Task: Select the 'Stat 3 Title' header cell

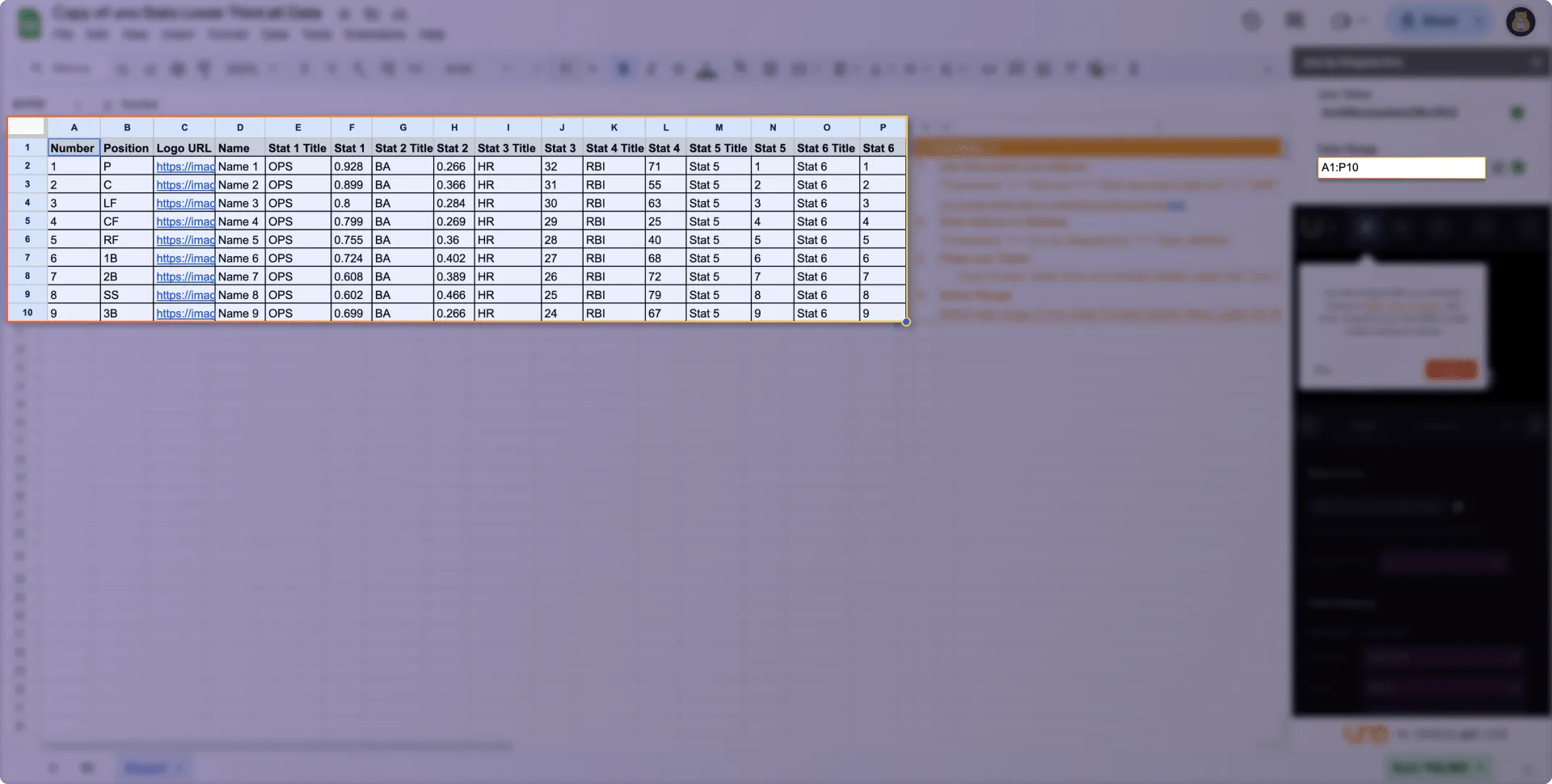Action: pyautogui.click(x=508, y=148)
